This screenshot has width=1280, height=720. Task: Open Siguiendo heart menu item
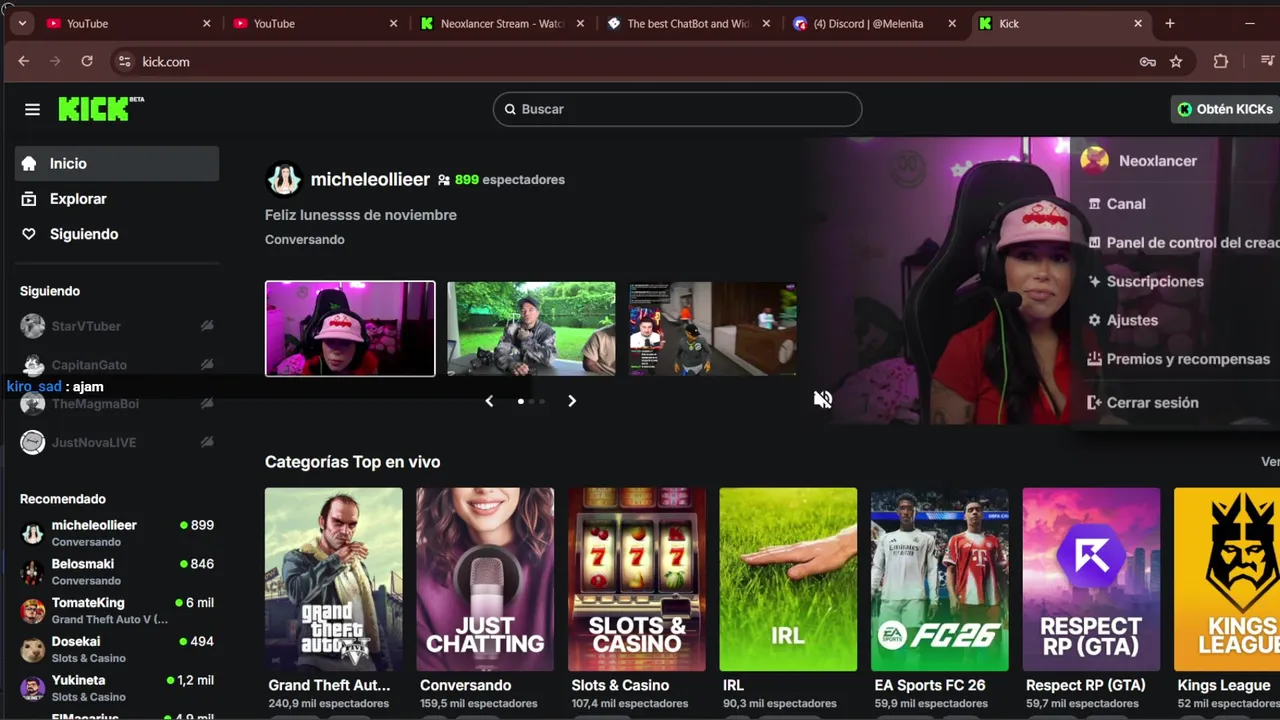pyautogui.click(x=117, y=234)
